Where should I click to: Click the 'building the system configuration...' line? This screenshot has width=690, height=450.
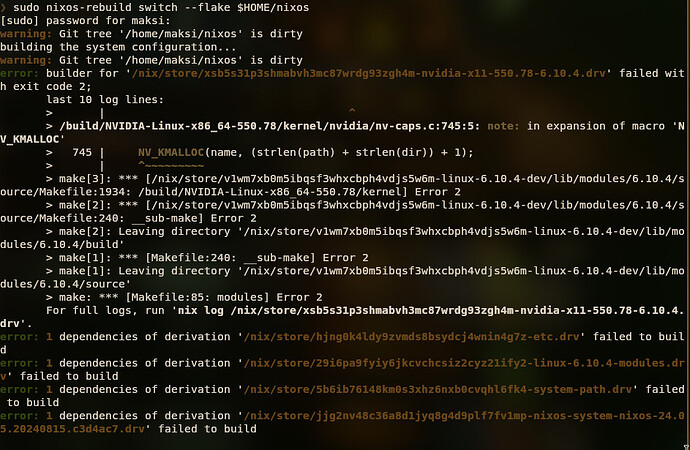point(119,46)
